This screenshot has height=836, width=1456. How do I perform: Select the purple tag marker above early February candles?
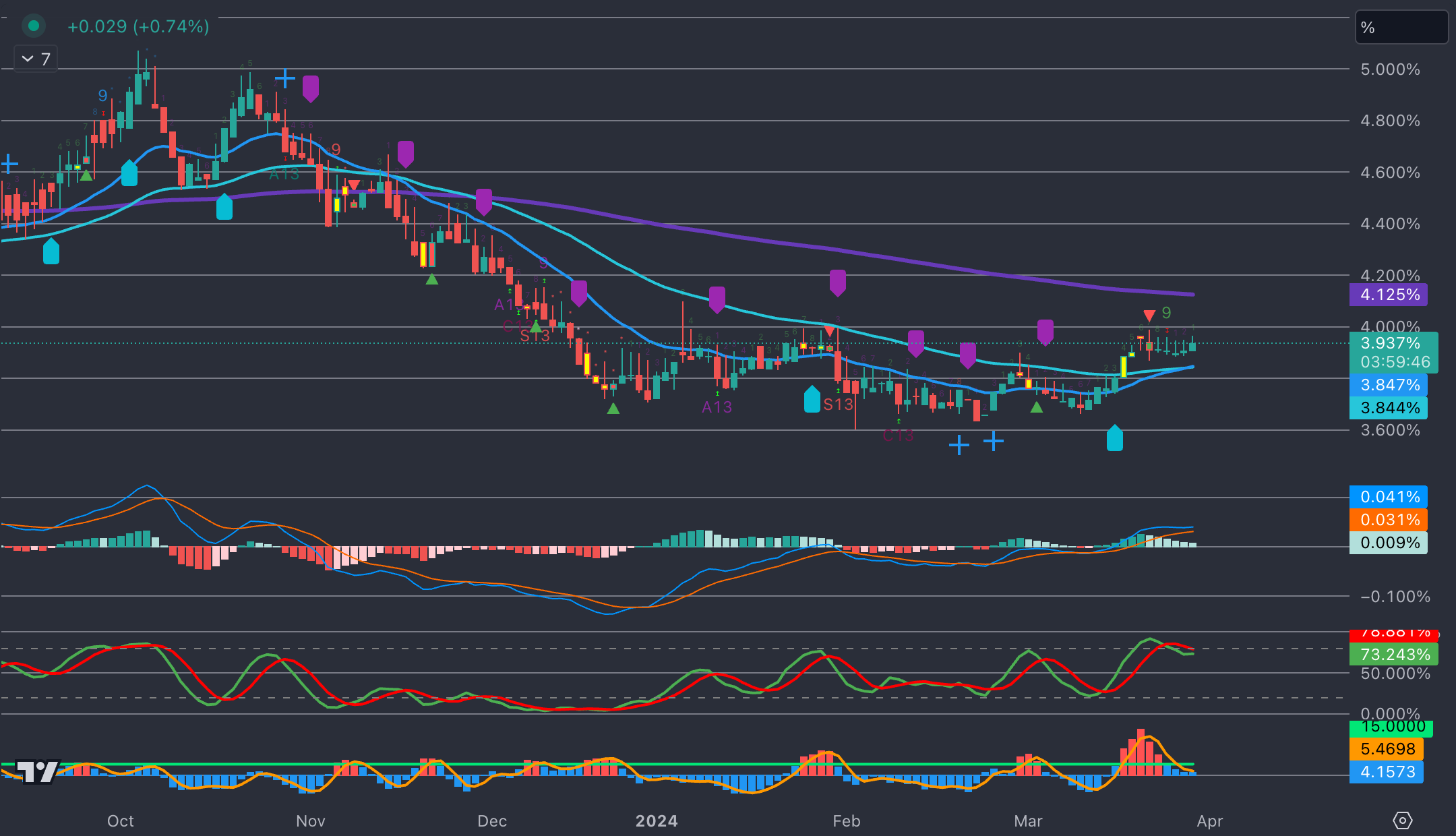(x=838, y=283)
